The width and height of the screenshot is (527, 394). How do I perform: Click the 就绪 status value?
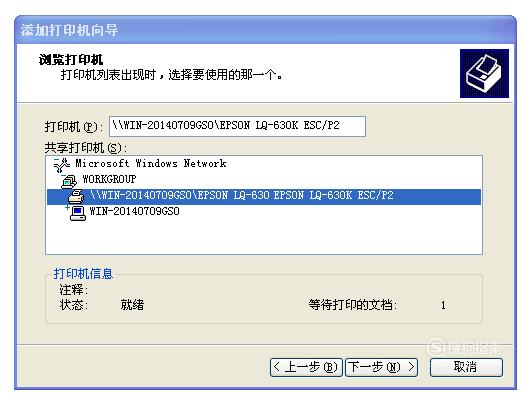pos(132,305)
